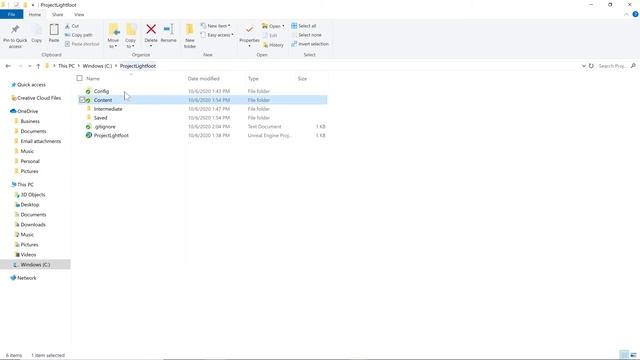Click the Help question mark icon
Image resolution: width=640 pixels, height=360 pixels.
(636, 14)
